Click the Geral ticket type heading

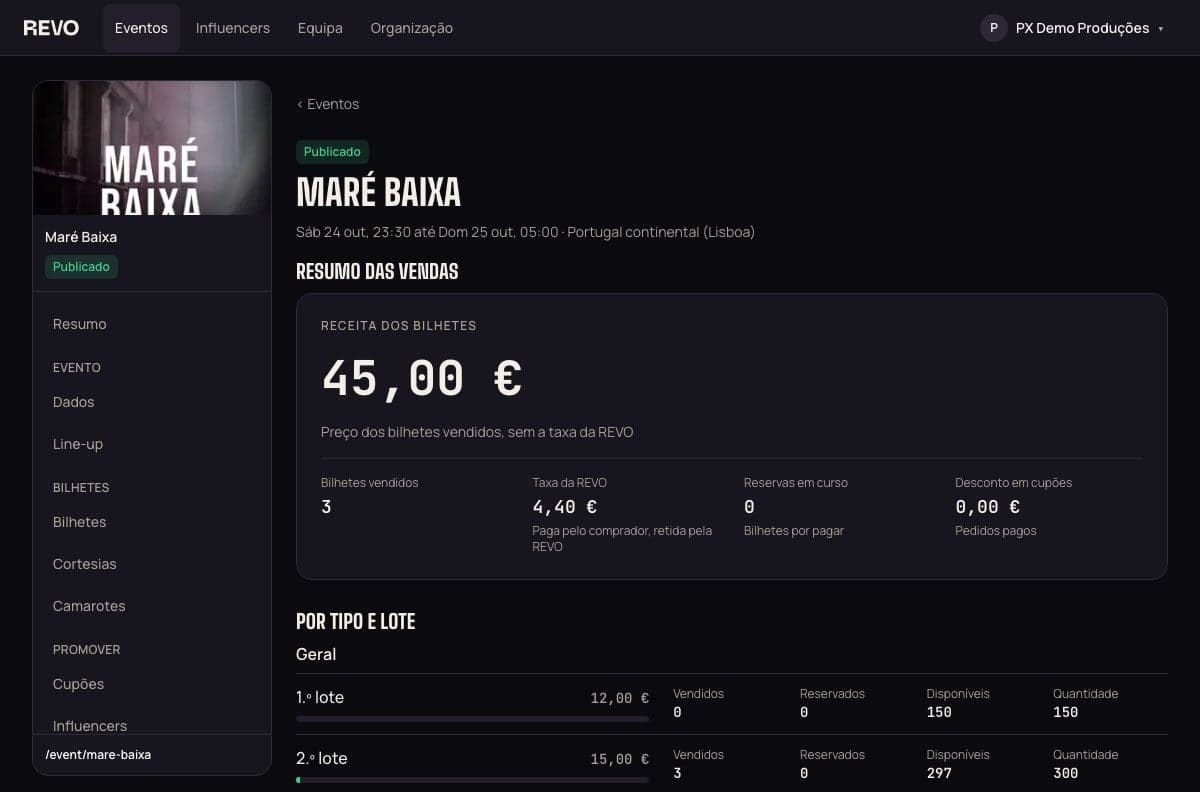[316, 654]
